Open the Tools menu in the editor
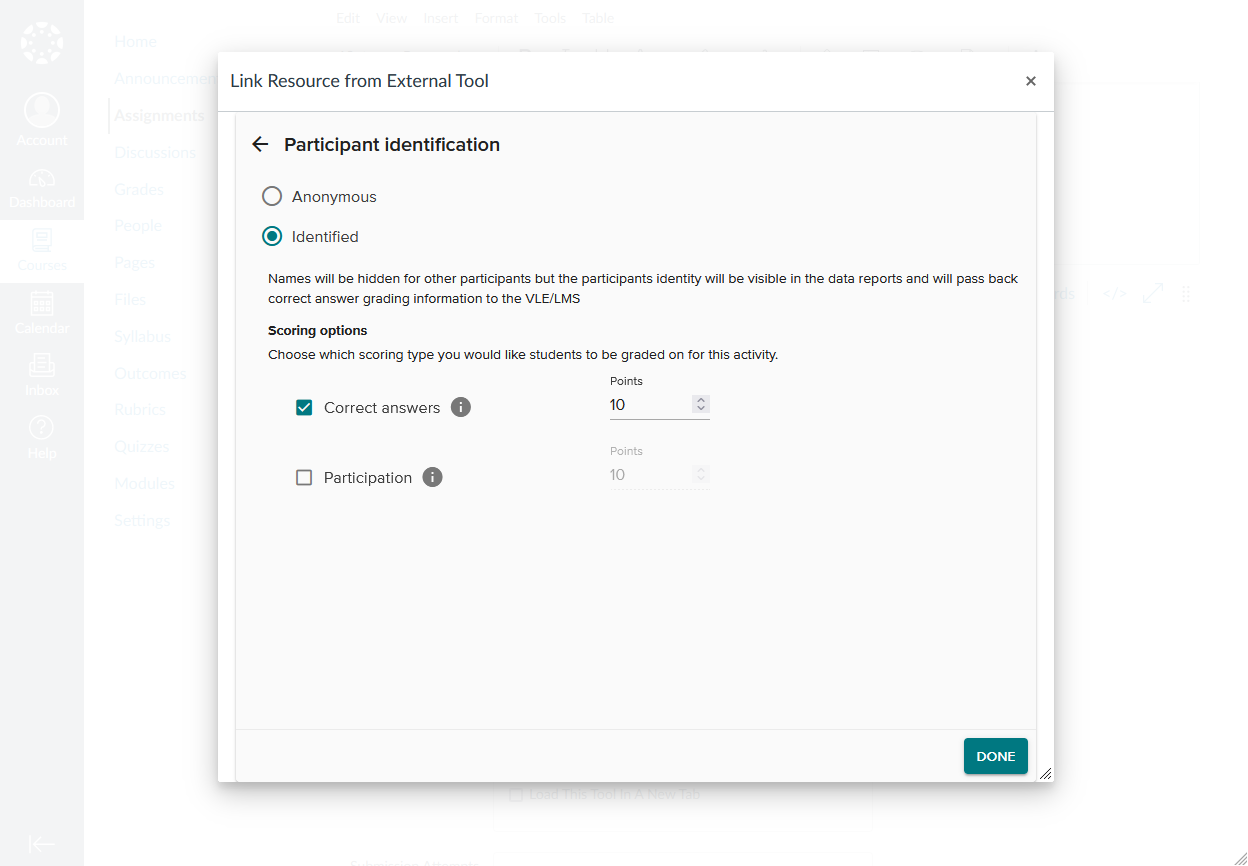The image size is (1248, 866). tap(551, 17)
